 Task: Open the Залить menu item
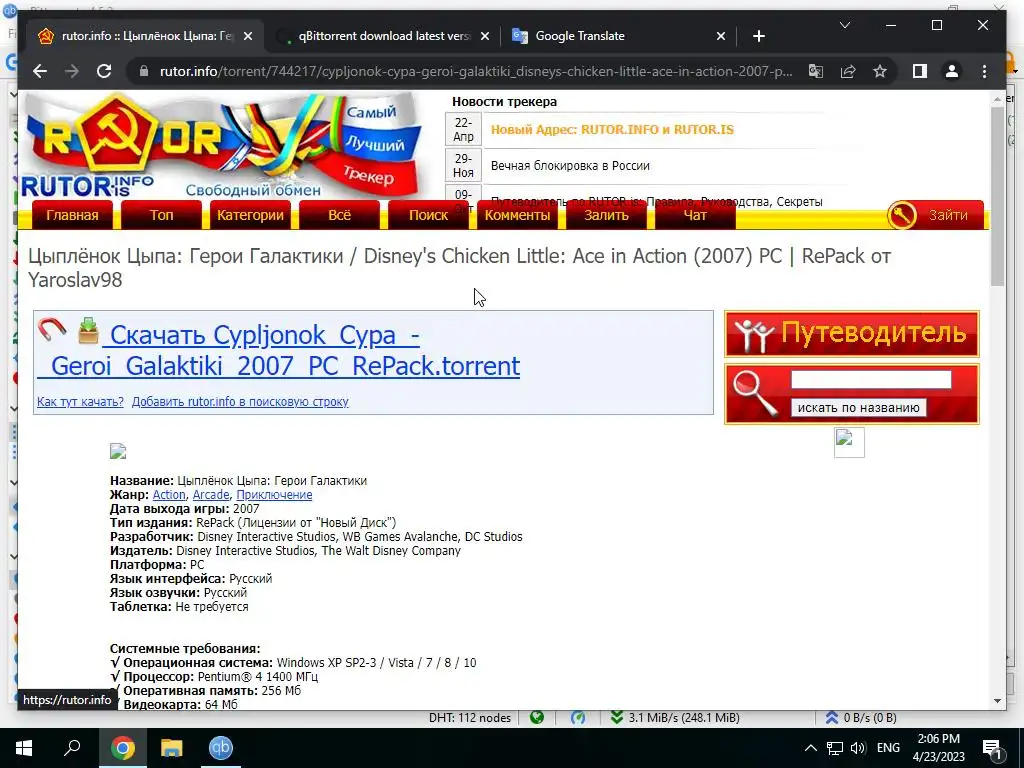606,215
